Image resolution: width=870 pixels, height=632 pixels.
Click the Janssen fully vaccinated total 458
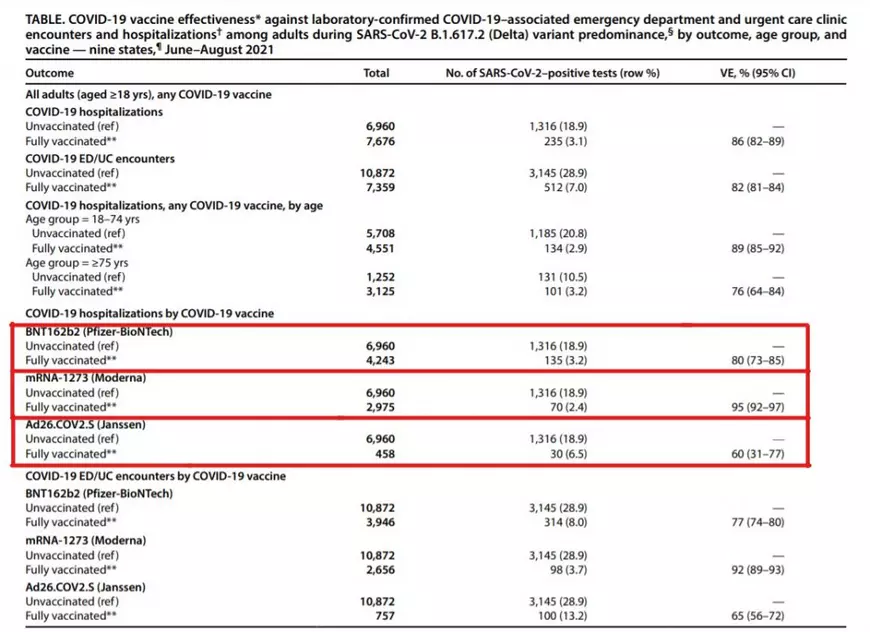tap(384, 452)
